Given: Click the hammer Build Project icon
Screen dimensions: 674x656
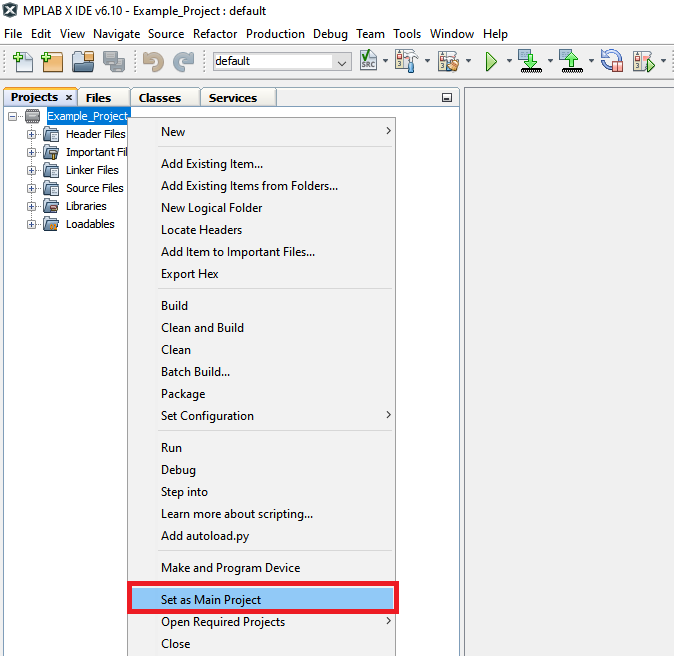Looking at the screenshot, I should coord(407,61).
